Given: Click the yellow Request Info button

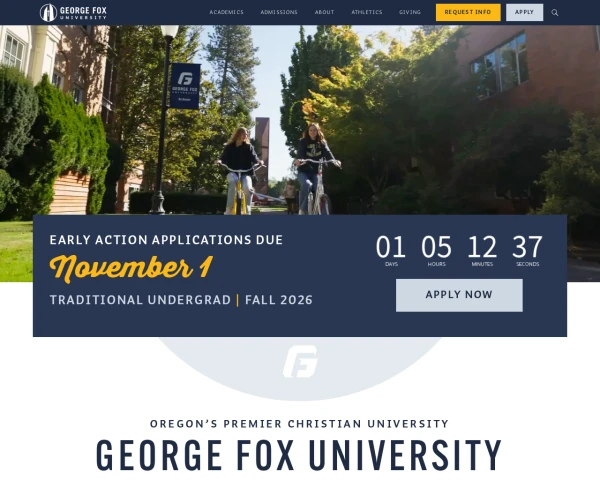Looking at the screenshot, I should point(468,12).
